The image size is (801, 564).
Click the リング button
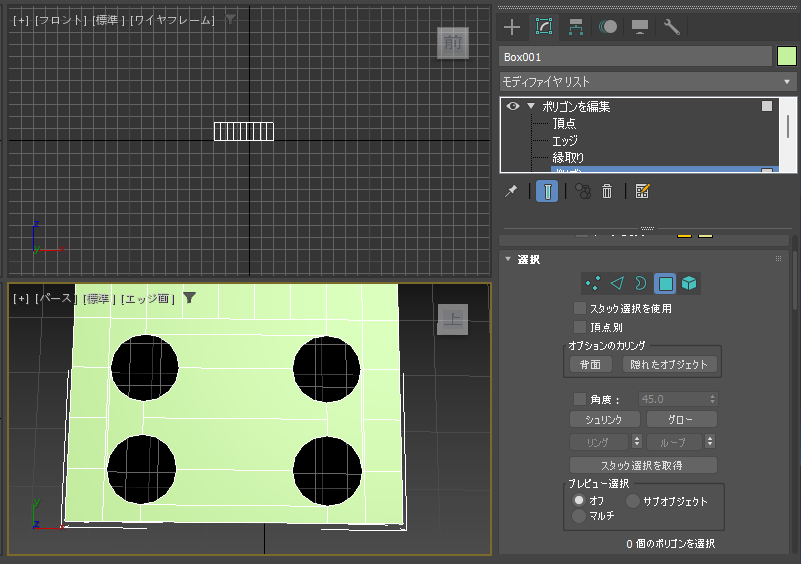tap(599, 442)
